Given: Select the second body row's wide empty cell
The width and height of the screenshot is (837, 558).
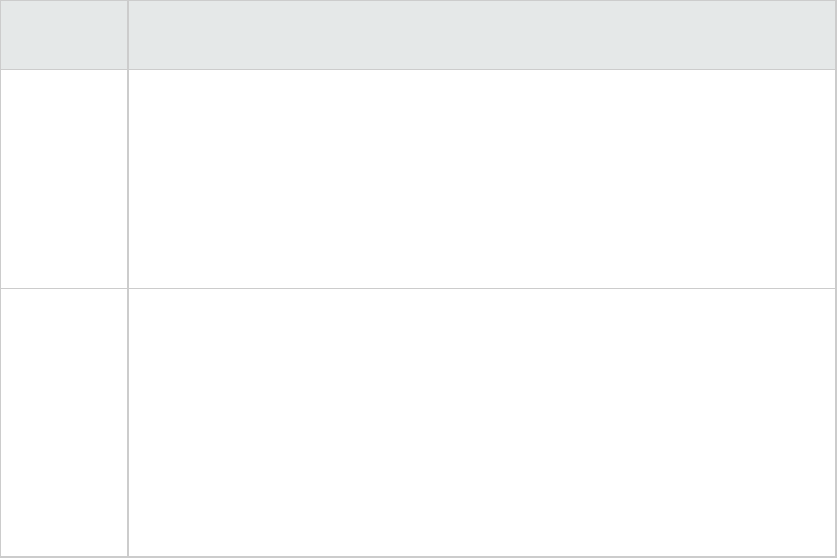Looking at the screenshot, I should pos(482,422).
